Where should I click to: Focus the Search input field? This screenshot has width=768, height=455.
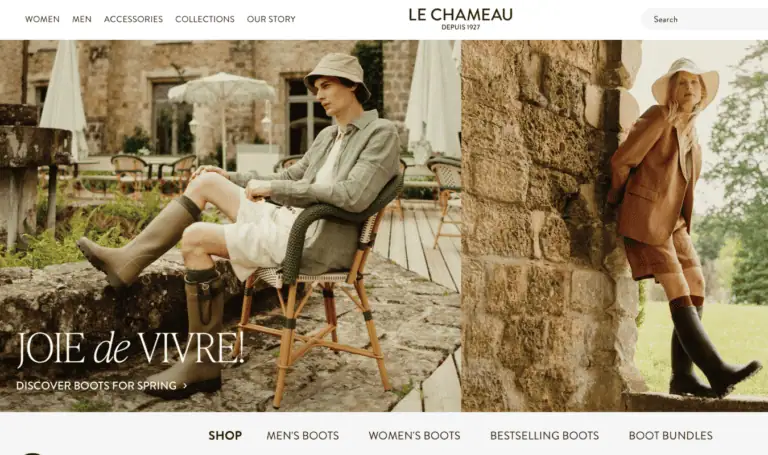(705, 19)
